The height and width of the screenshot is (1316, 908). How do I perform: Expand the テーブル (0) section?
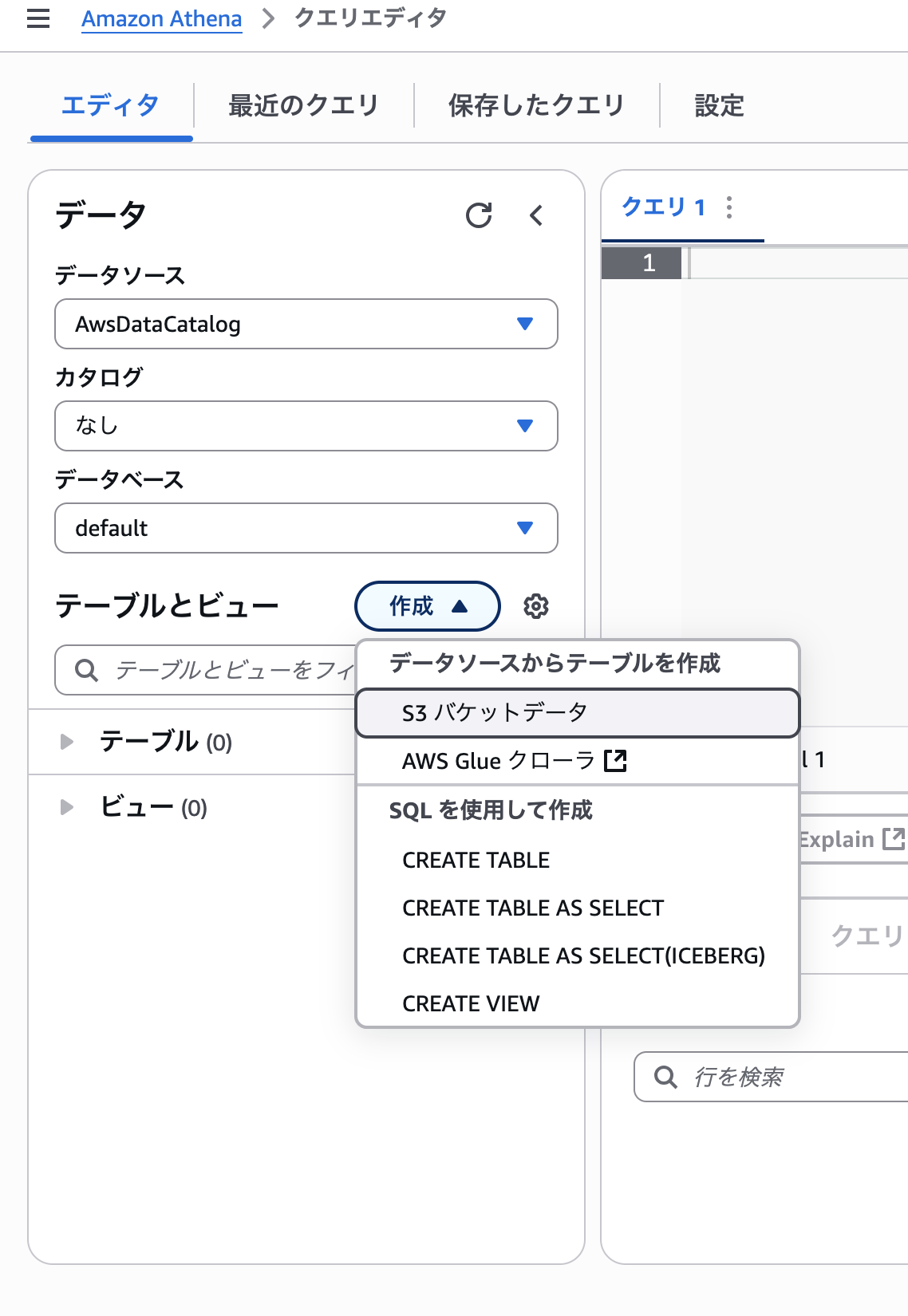(67, 742)
